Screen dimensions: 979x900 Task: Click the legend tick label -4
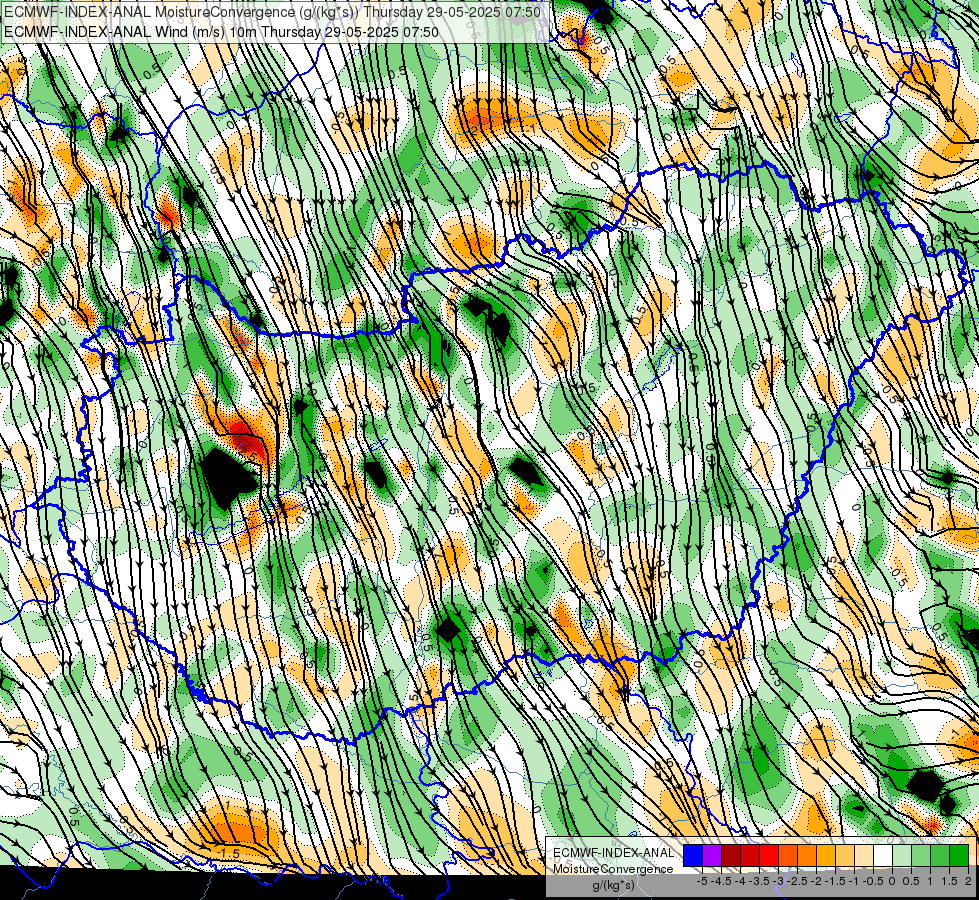click(740, 881)
